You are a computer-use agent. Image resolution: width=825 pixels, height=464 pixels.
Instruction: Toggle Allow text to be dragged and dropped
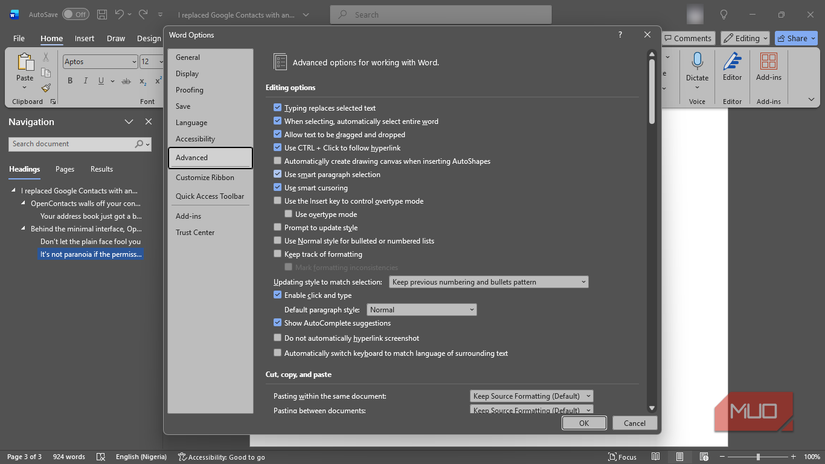coord(277,134)
